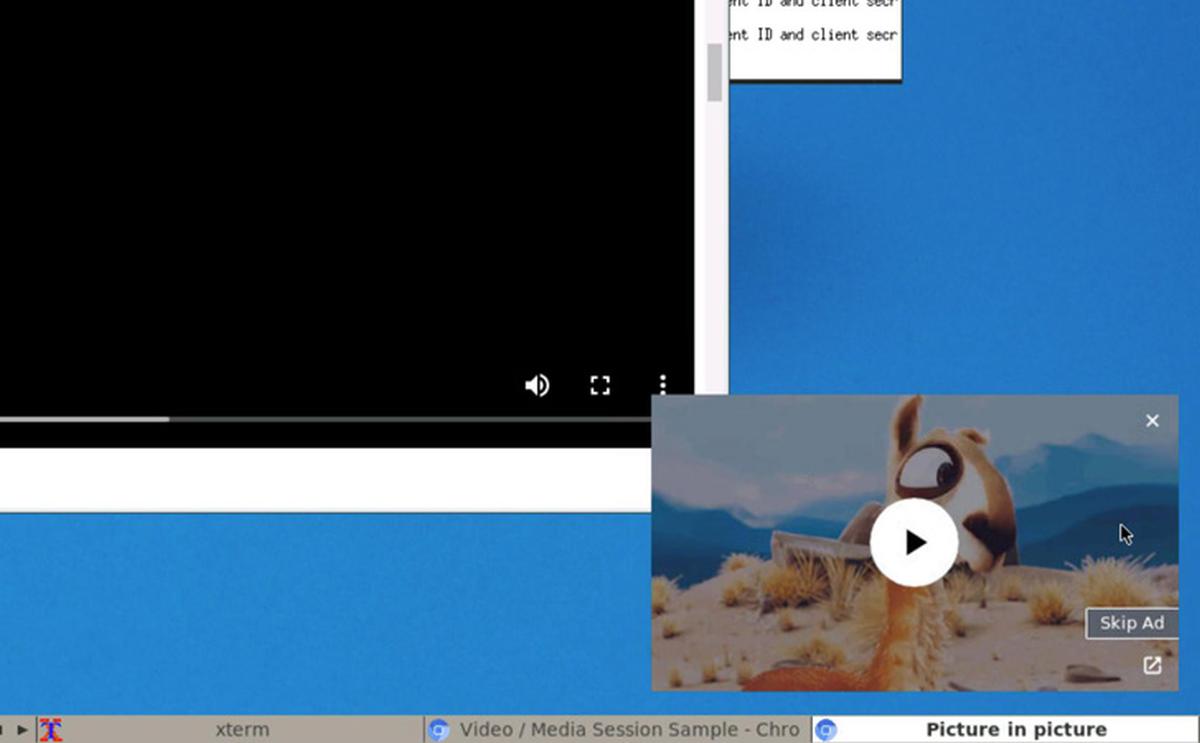This screenshot has width=1200, height=743.
Task: Click Chrome icon beside Video / Media Session
Action: [x=439, y=730]
